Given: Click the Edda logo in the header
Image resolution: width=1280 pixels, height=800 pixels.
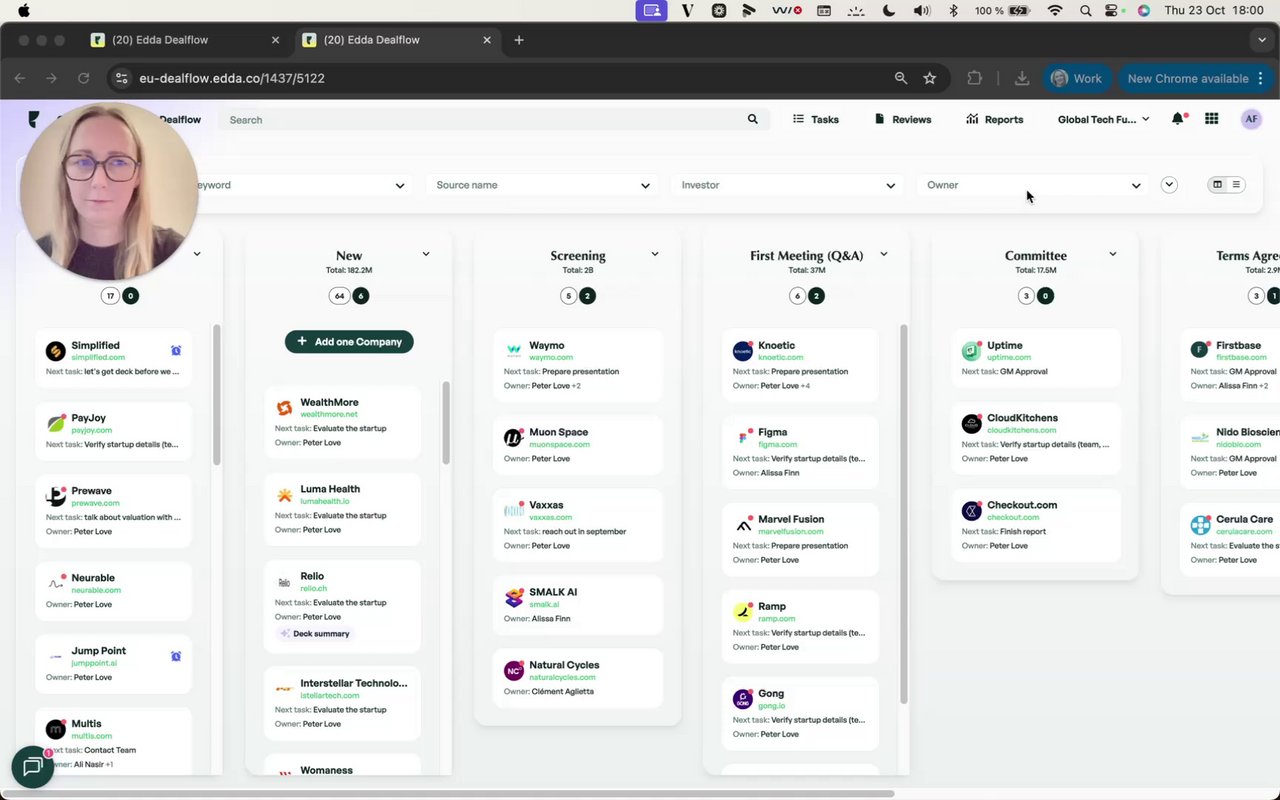Looking at the screenshot, I should point(34,119).
